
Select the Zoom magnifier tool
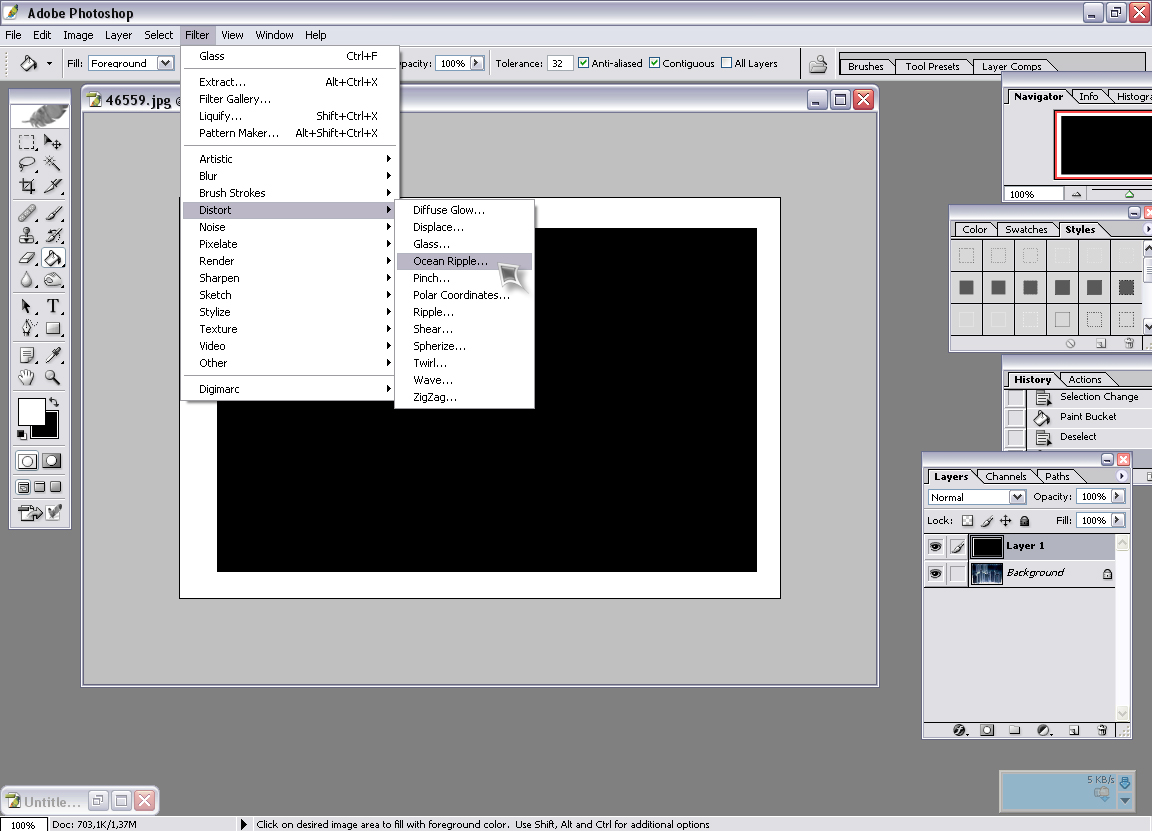tap(53, 378)
